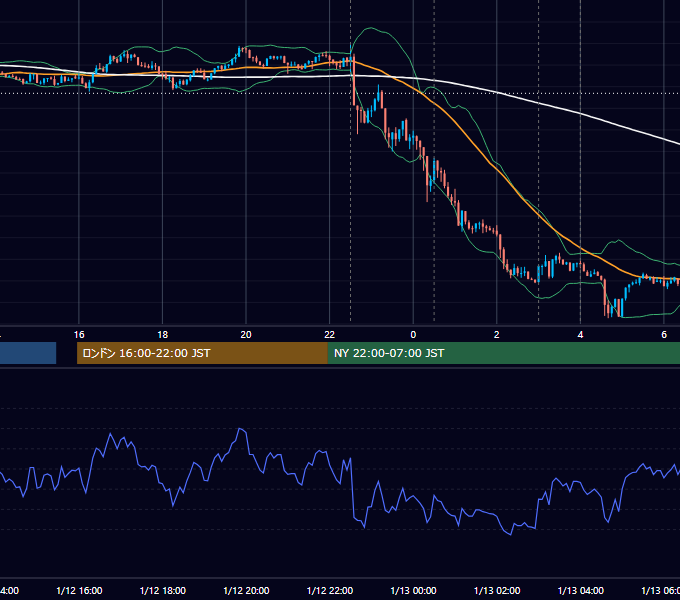
Task: Click the 1/13 00:00 time label
Action: [x=413, y=590]
